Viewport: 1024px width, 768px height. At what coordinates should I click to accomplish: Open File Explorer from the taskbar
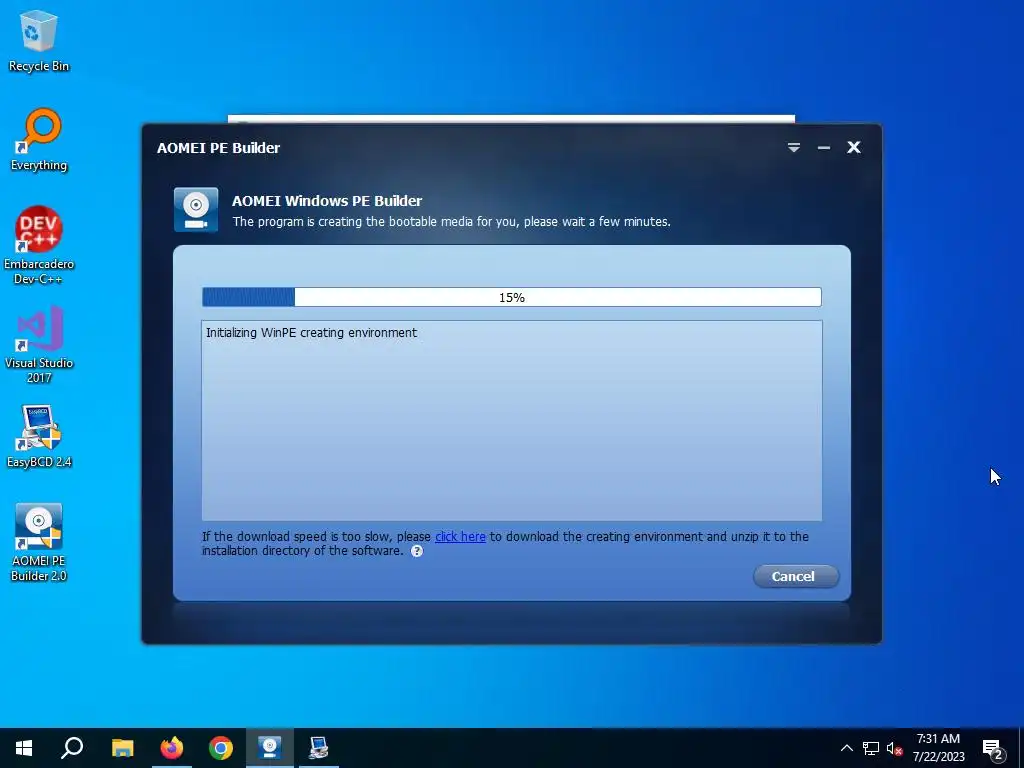coord(122,748)
